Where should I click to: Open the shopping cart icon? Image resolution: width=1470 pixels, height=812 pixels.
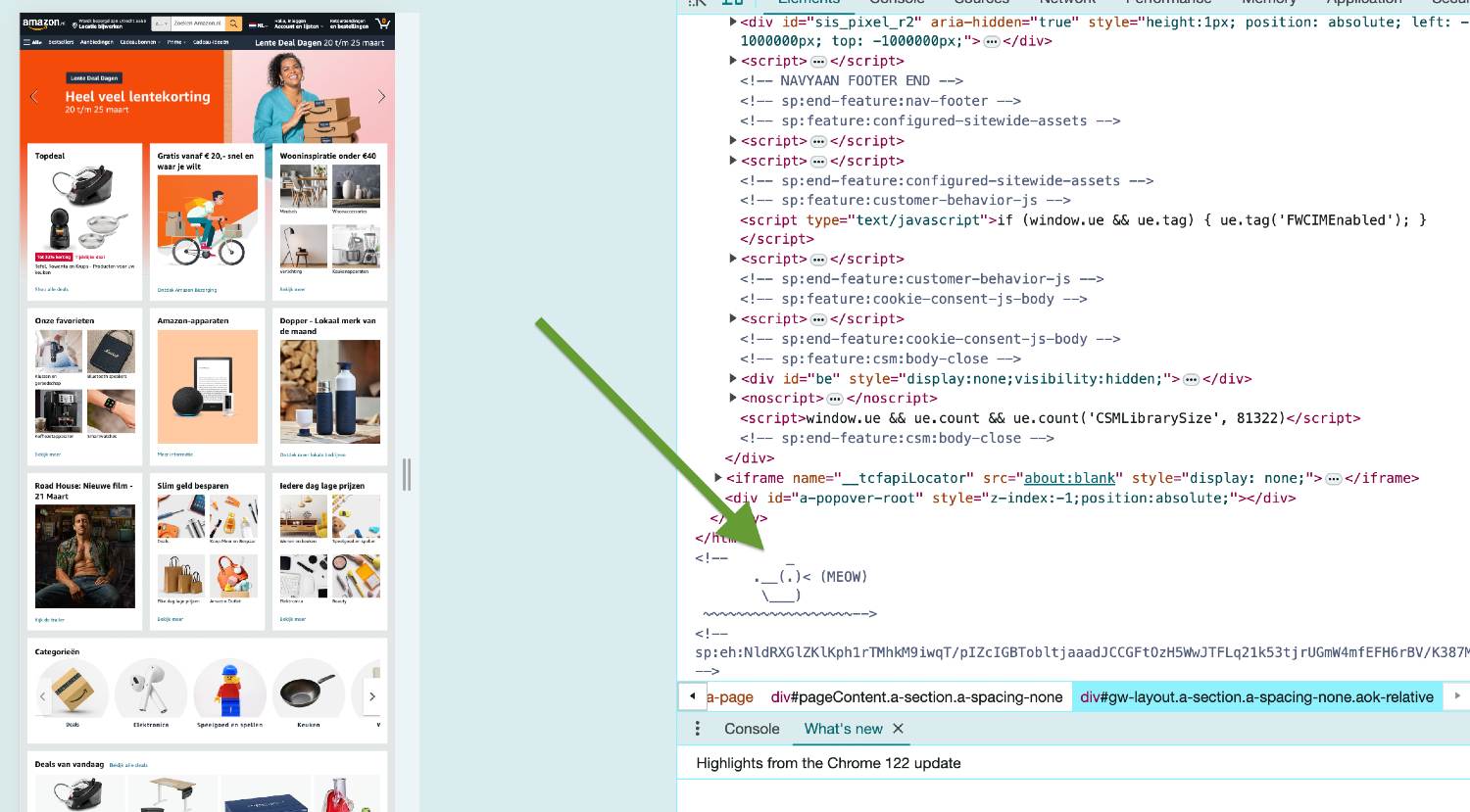point(382,23)
